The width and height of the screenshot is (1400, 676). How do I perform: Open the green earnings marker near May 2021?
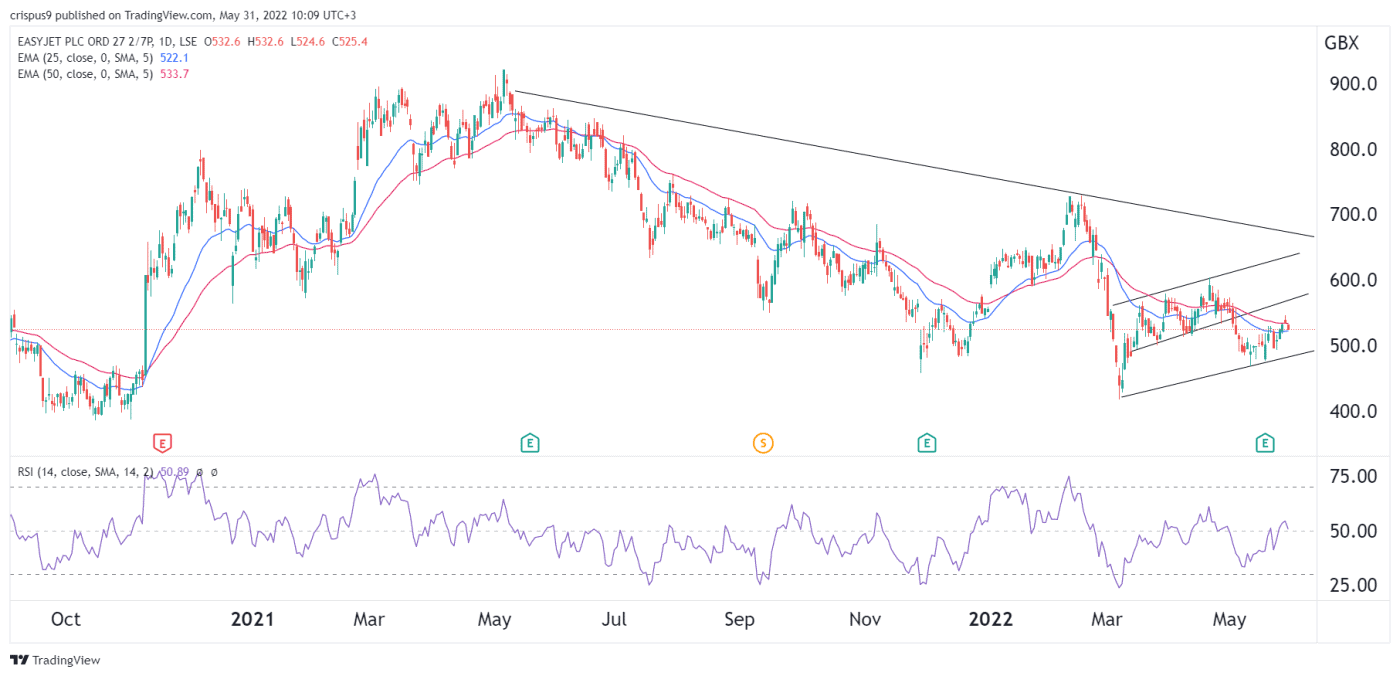[x=529, y=442]
